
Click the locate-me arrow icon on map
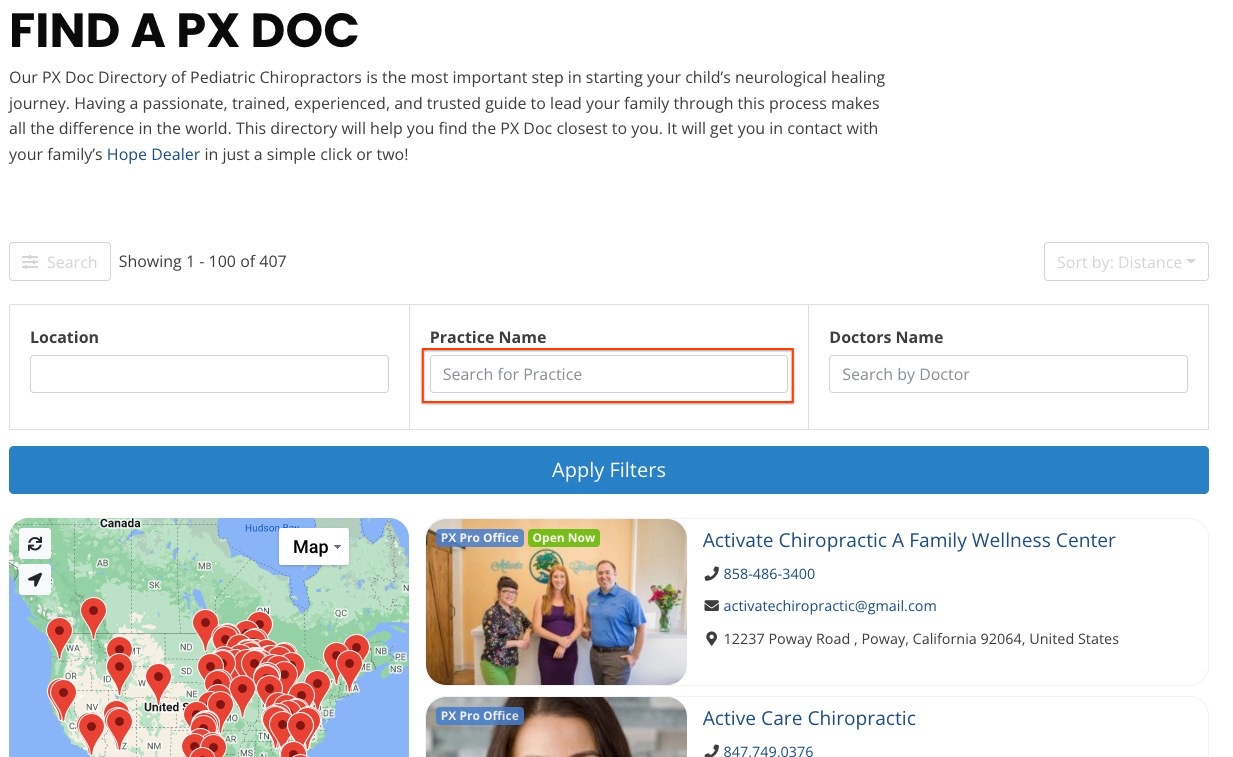point(35,579)
